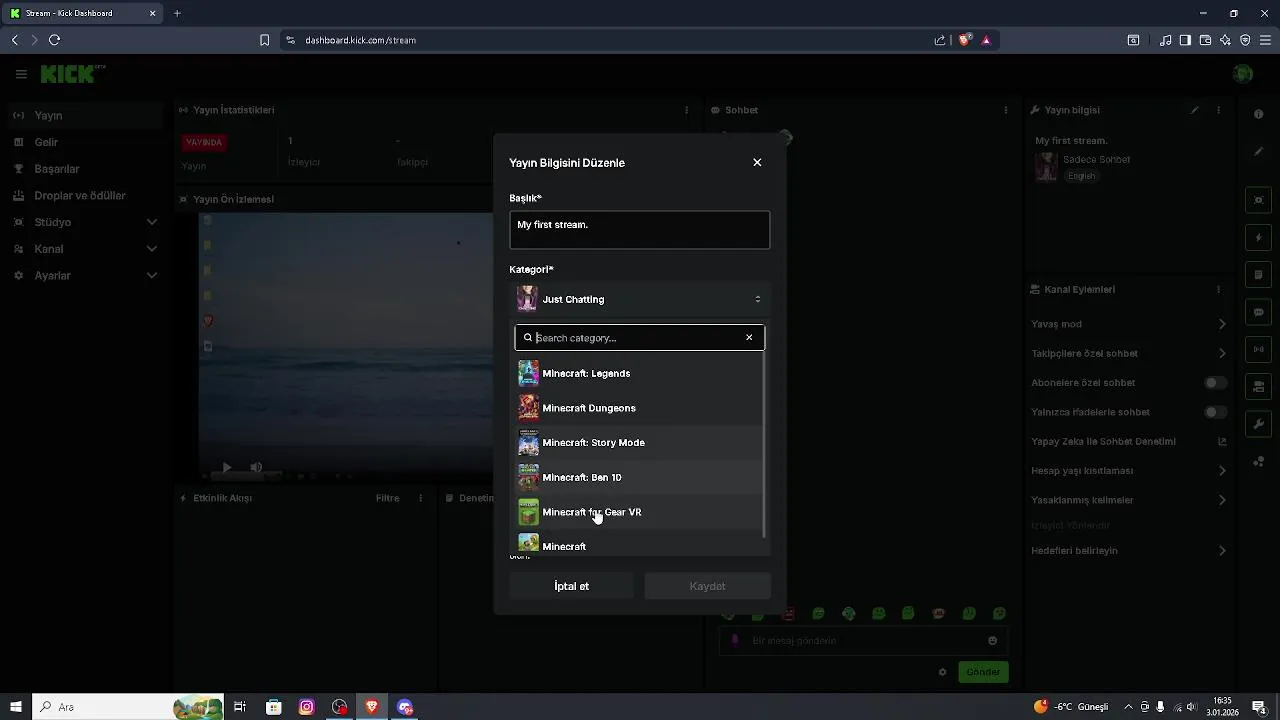
Task: Toggle Abonelere özel sohbet switch
Action: pos(1215,383)
